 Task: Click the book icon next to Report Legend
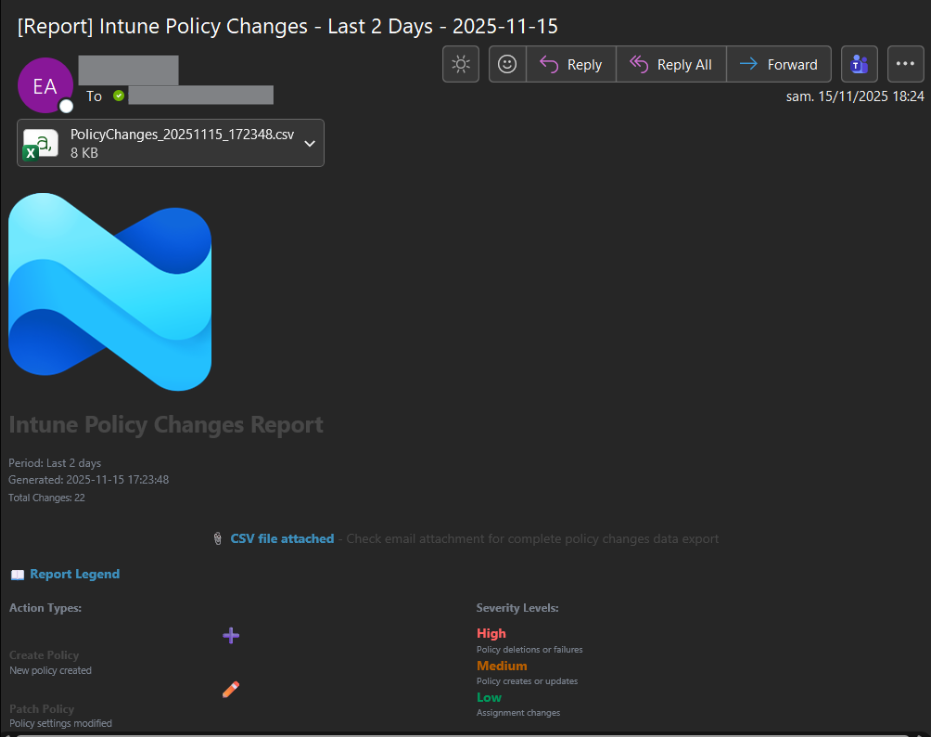(16, 573)
